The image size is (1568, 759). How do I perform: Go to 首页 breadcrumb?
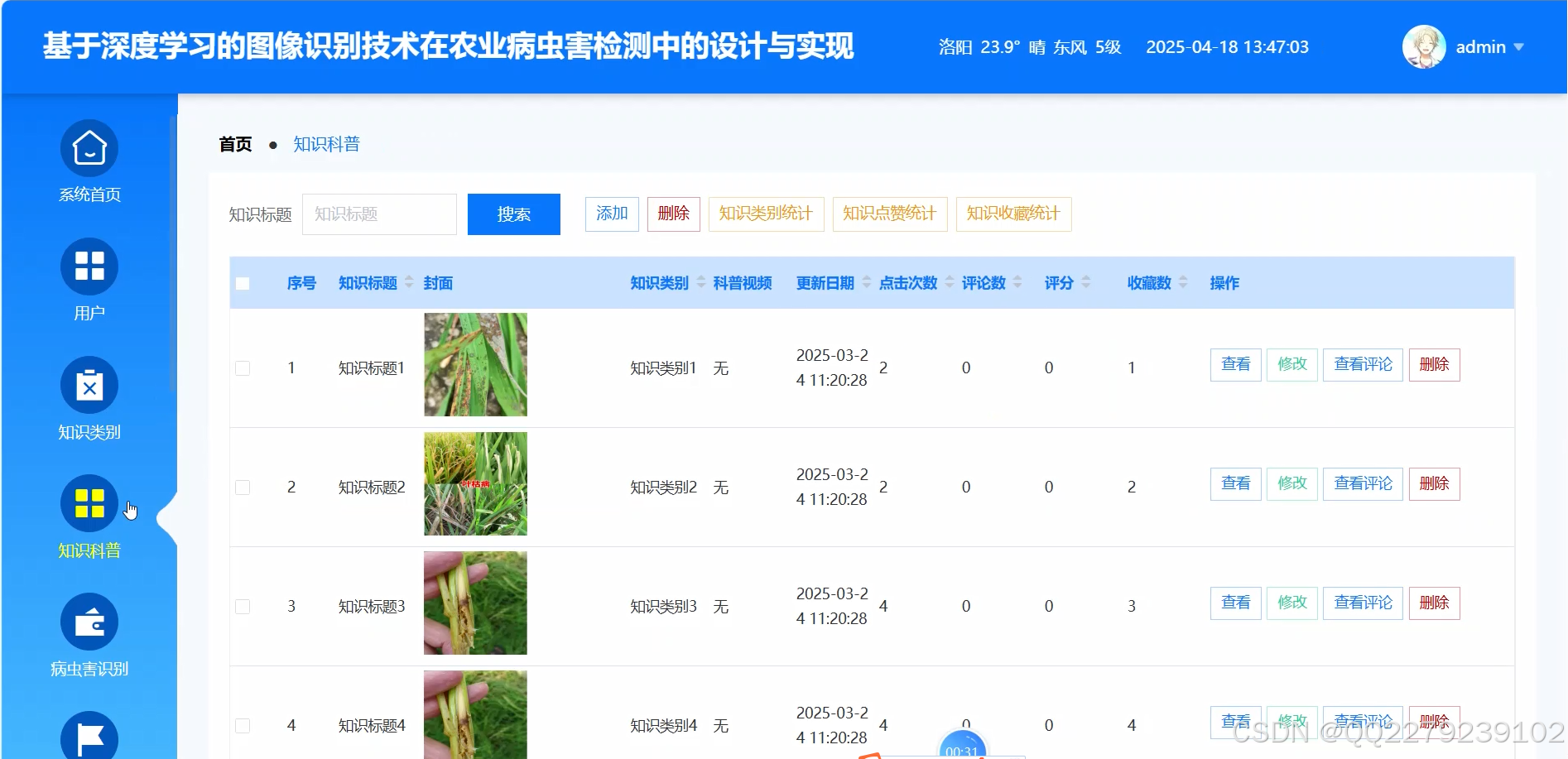click(x=235, y=144)
